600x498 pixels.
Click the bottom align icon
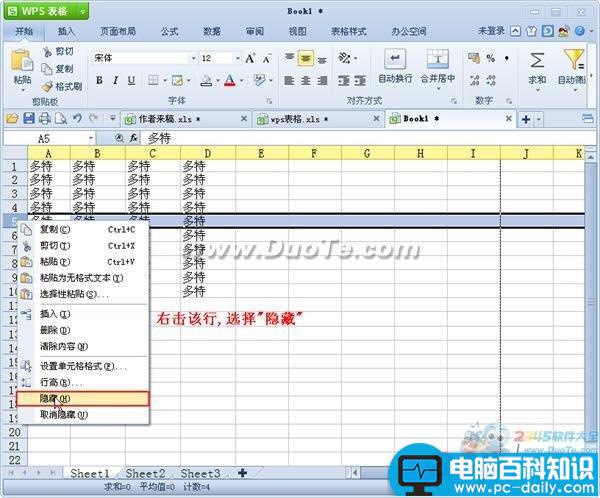pos(323,60)
